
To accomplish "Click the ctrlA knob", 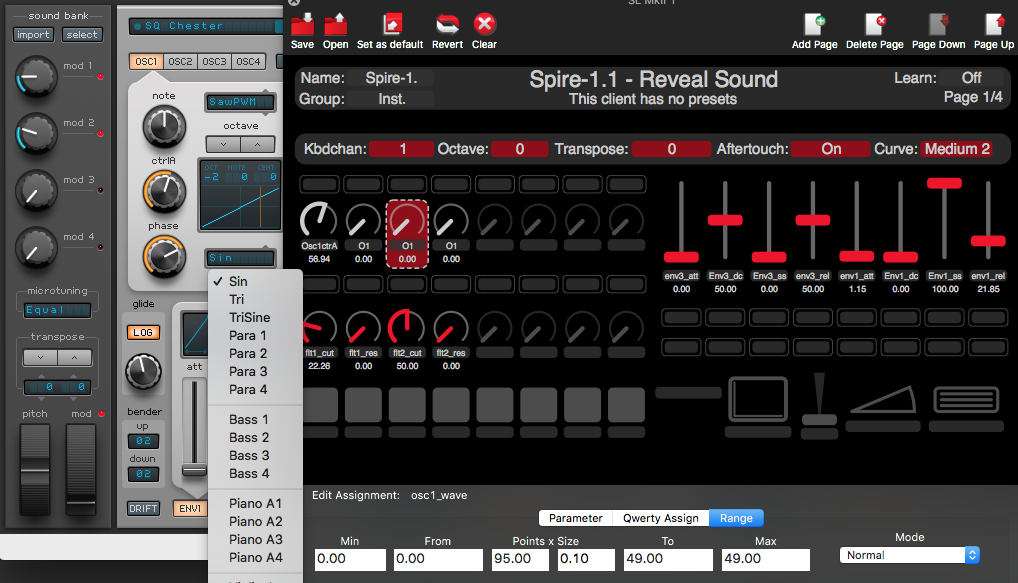I will tap(164, 192).
